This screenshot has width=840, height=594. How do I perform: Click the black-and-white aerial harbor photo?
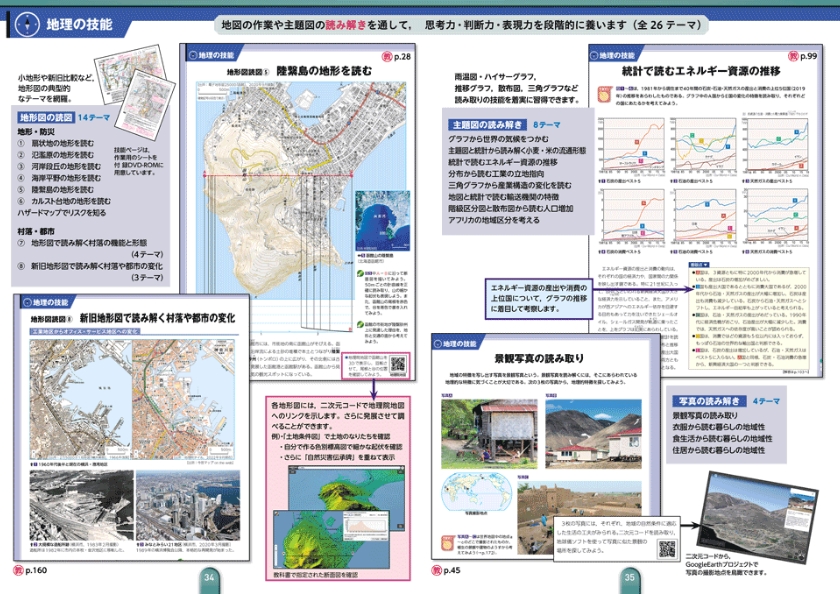coord(81,506)
